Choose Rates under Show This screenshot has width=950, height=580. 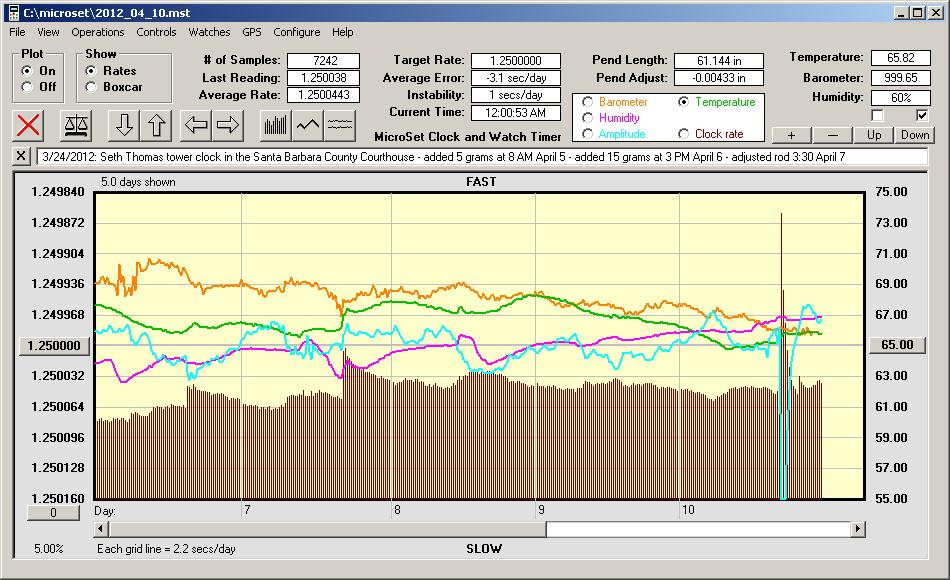tap(91, 71)
